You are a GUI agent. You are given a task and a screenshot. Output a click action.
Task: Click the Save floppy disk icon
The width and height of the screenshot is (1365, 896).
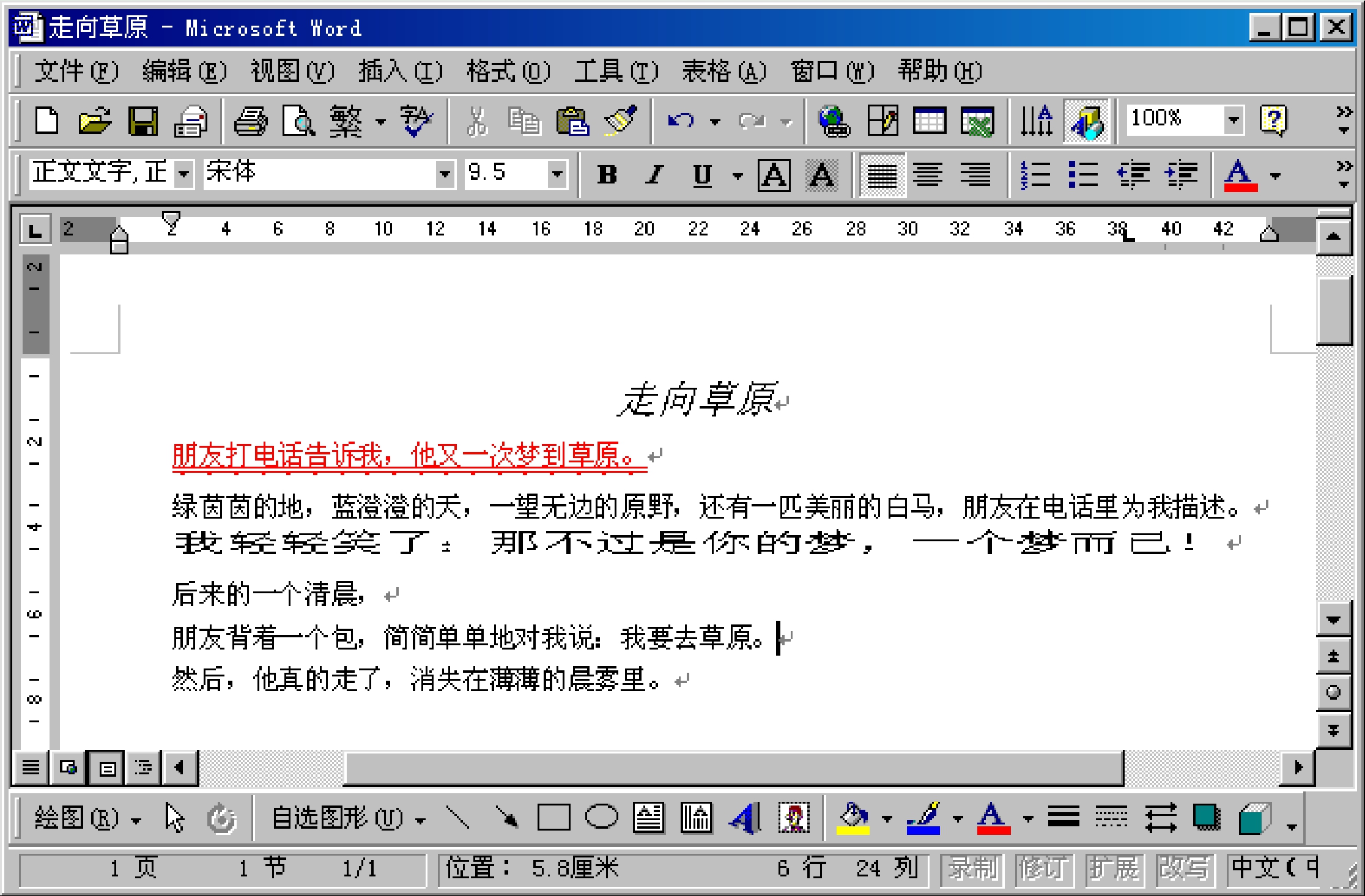[143, 120]
